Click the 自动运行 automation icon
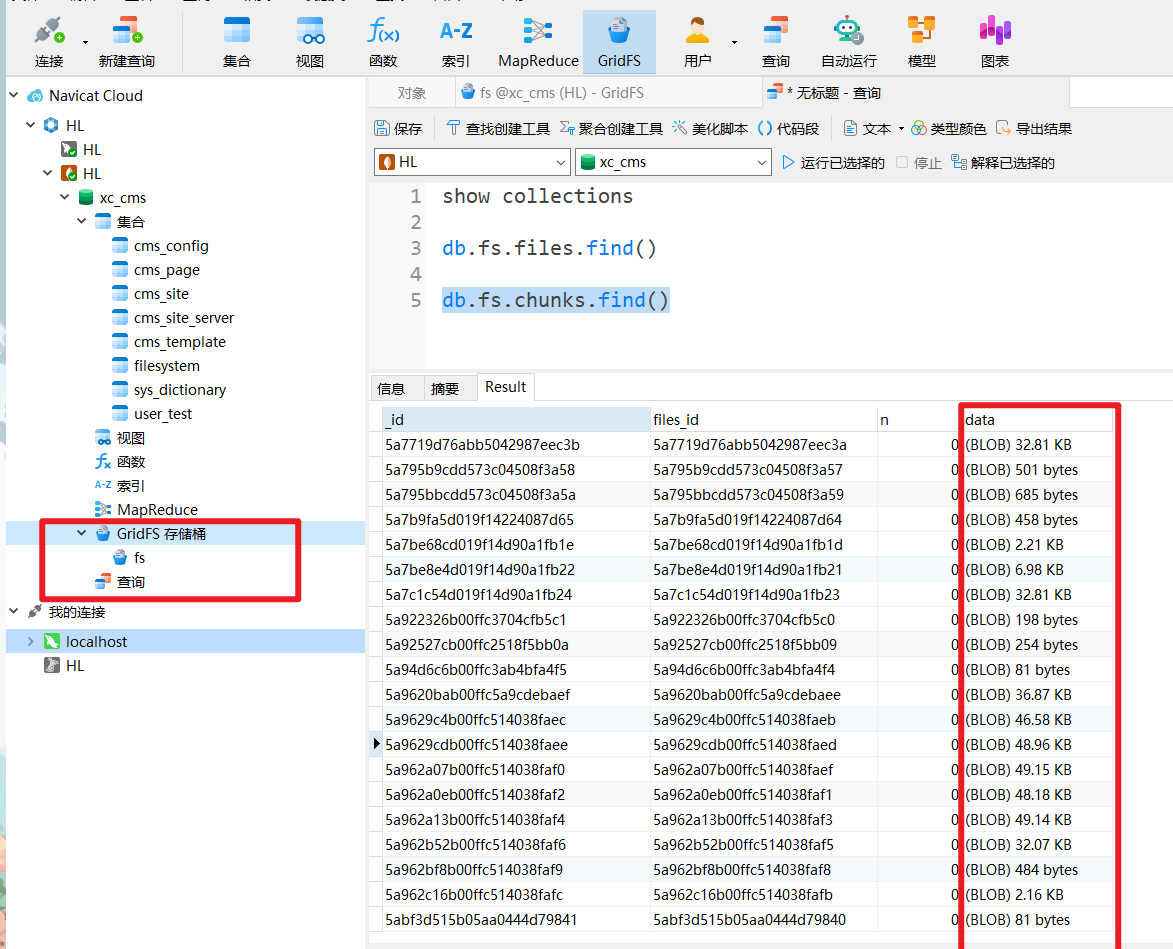 [x=848, y=41]
